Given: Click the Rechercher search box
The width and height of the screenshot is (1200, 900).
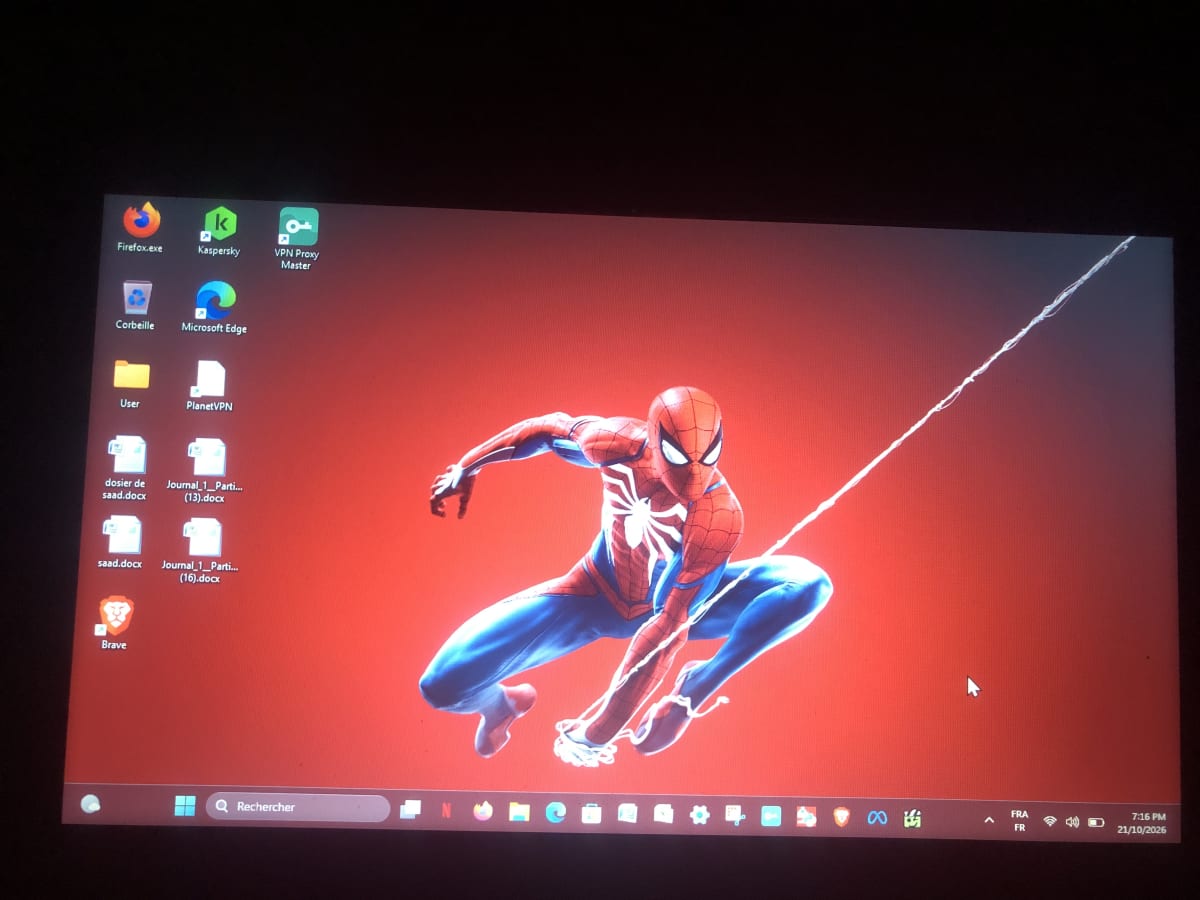Looking at the screenshot, I should coord(298,807).
